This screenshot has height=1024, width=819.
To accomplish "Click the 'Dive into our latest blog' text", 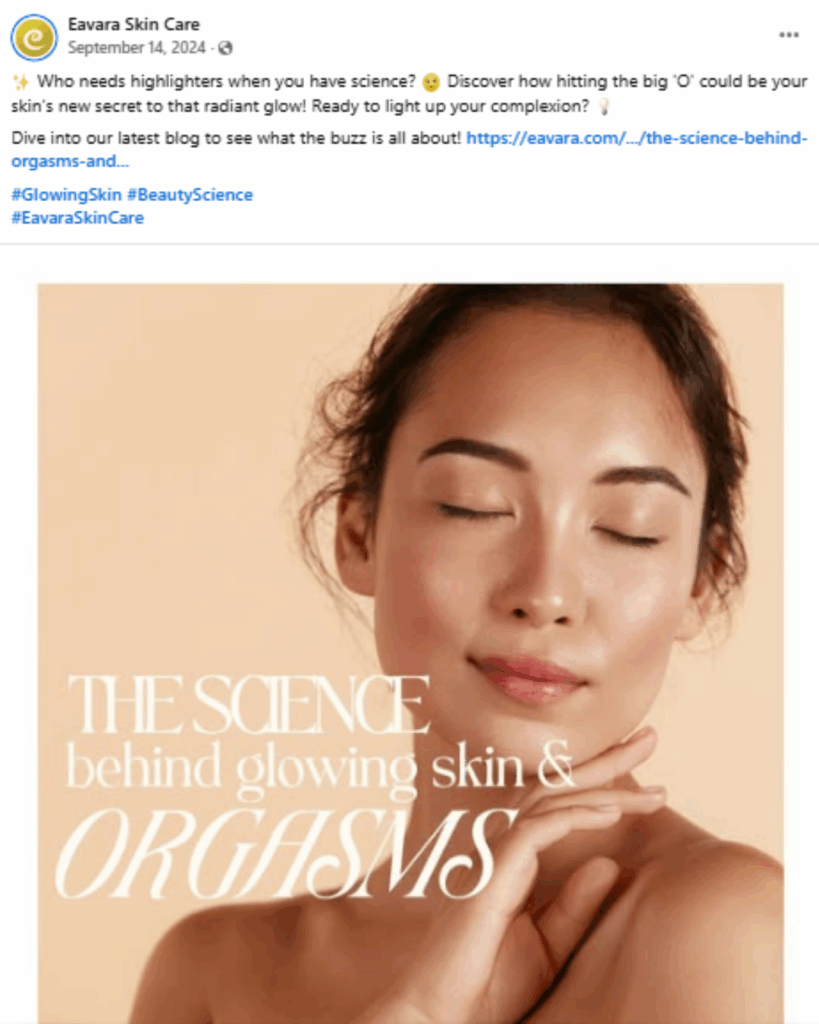I will pos(236,138).
